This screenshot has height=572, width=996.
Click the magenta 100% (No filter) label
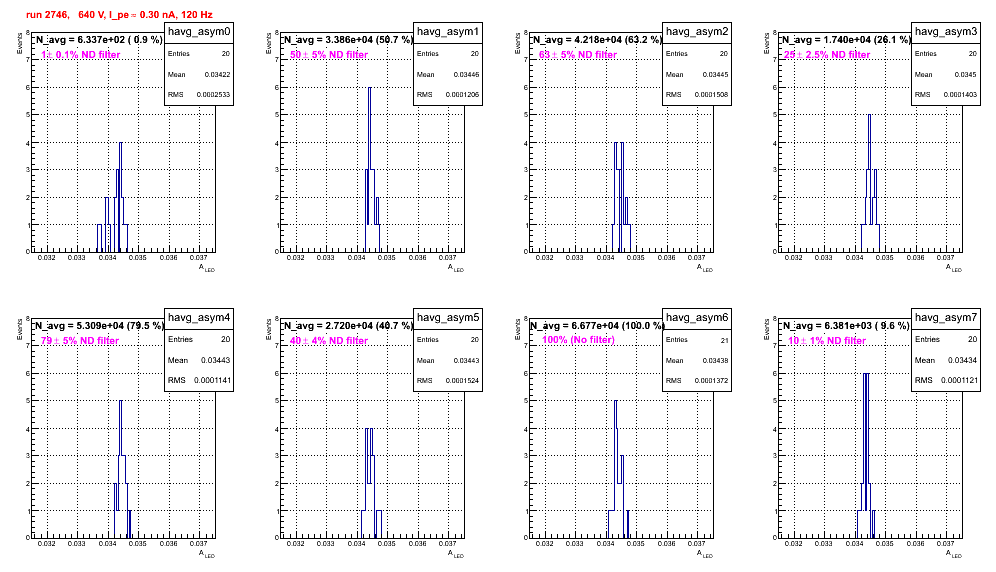tap(579, 340)
